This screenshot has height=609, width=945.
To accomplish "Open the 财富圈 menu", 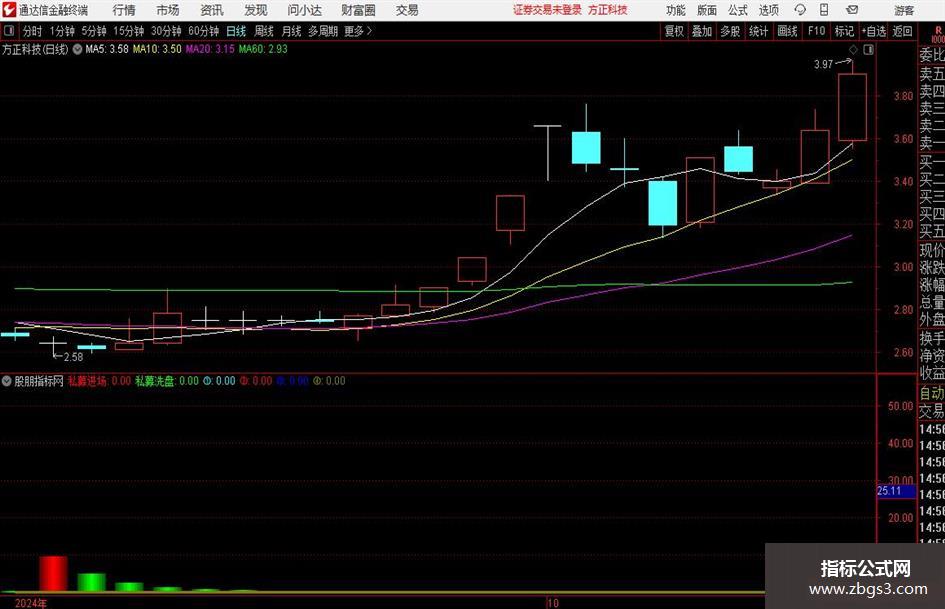I will tap(358, 10).
